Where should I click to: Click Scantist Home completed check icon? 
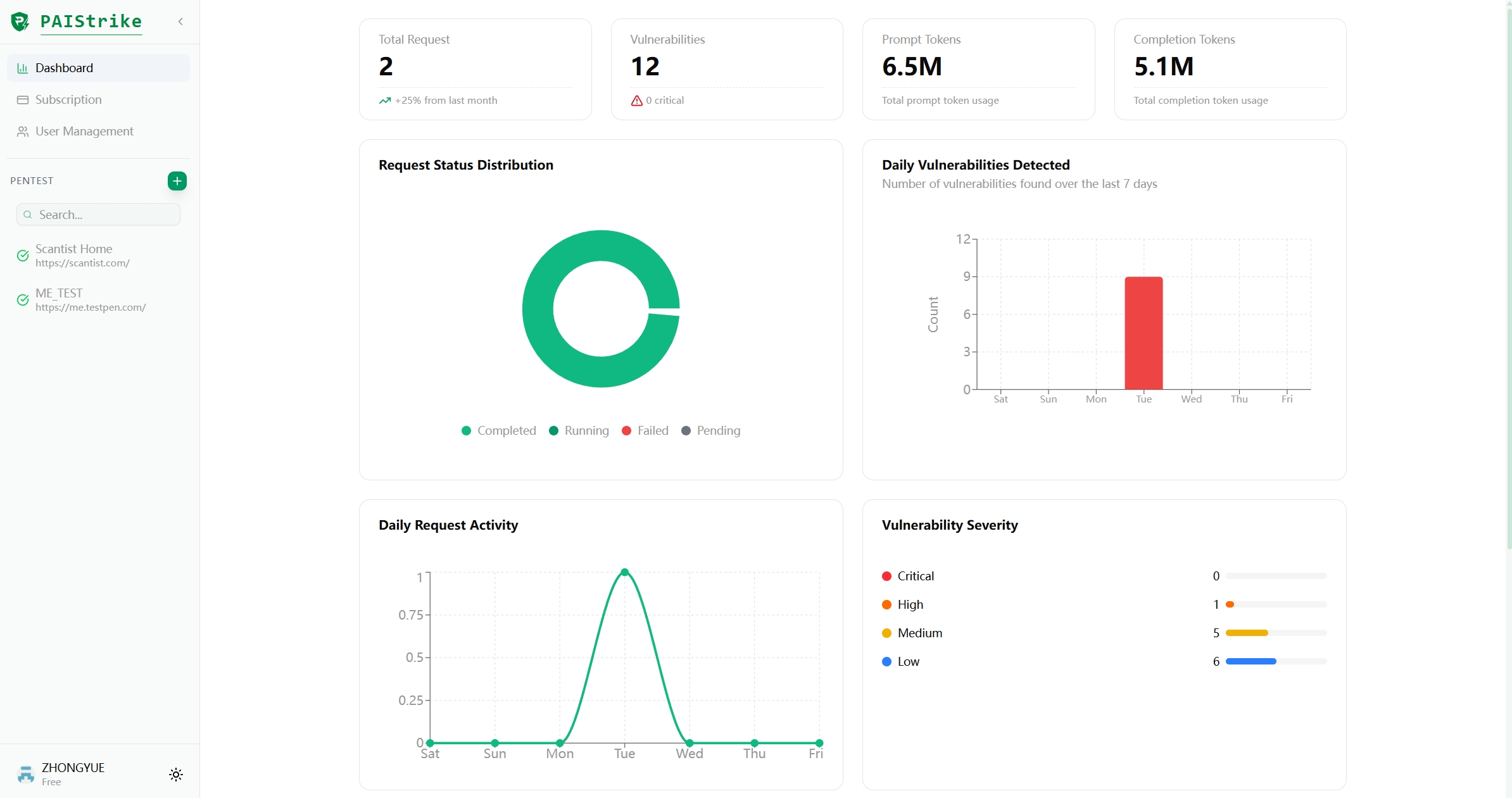point(23,256)
